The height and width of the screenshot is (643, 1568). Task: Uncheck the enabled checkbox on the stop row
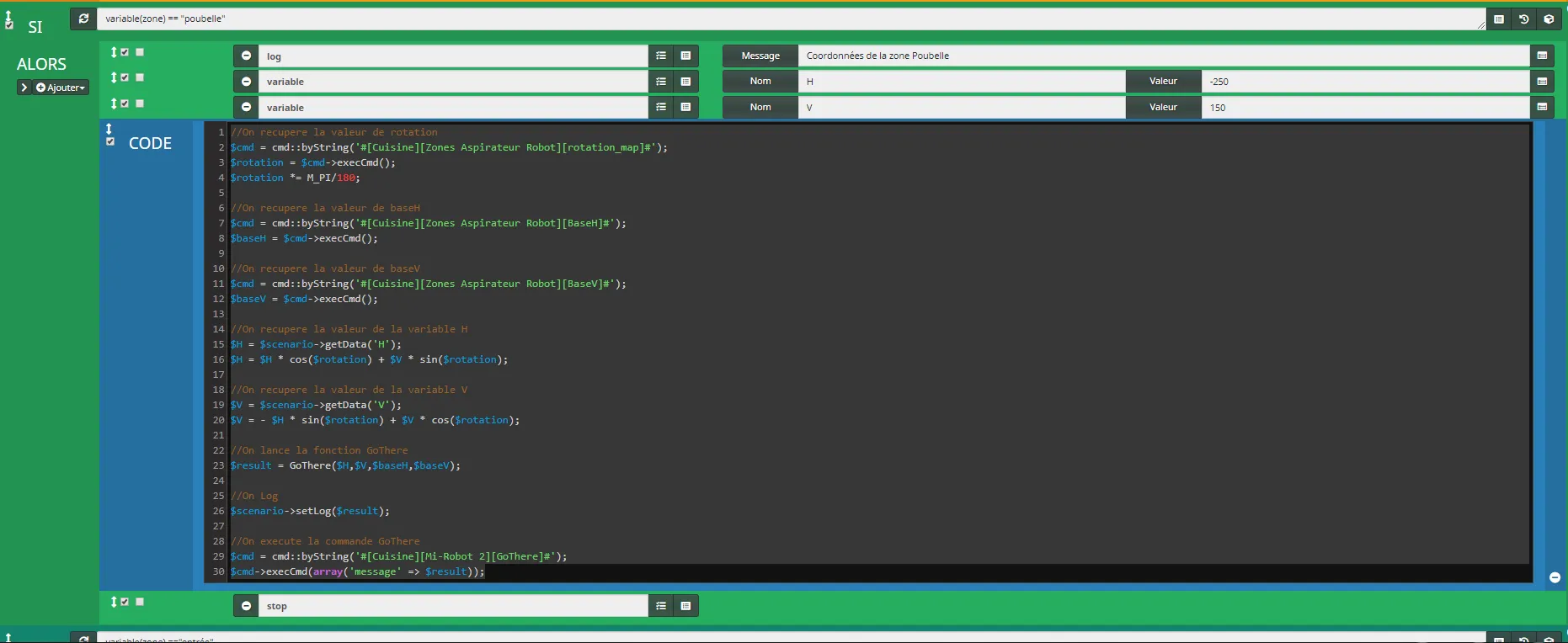pos(125,602)
